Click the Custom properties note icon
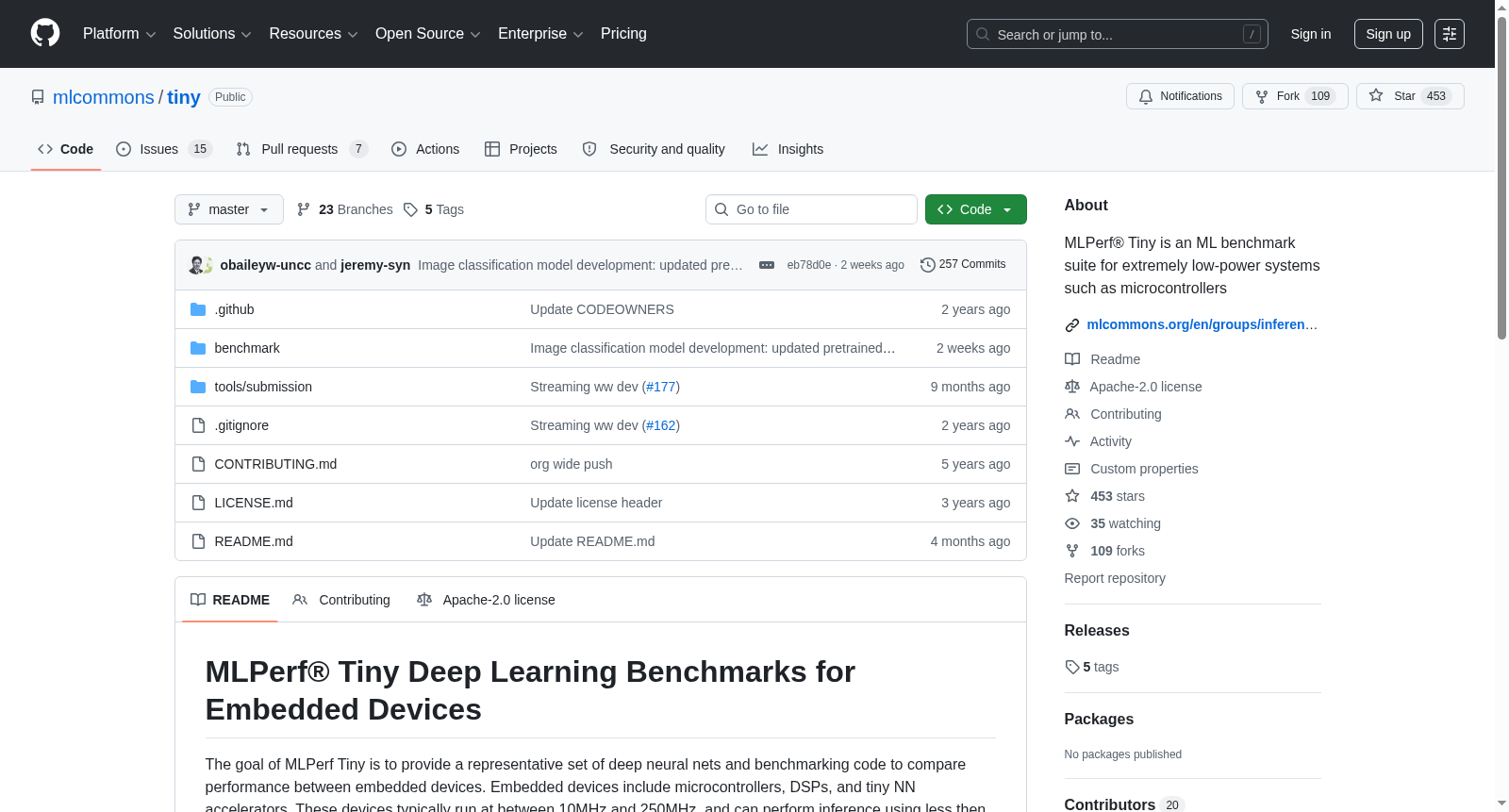 (1072, 469)
